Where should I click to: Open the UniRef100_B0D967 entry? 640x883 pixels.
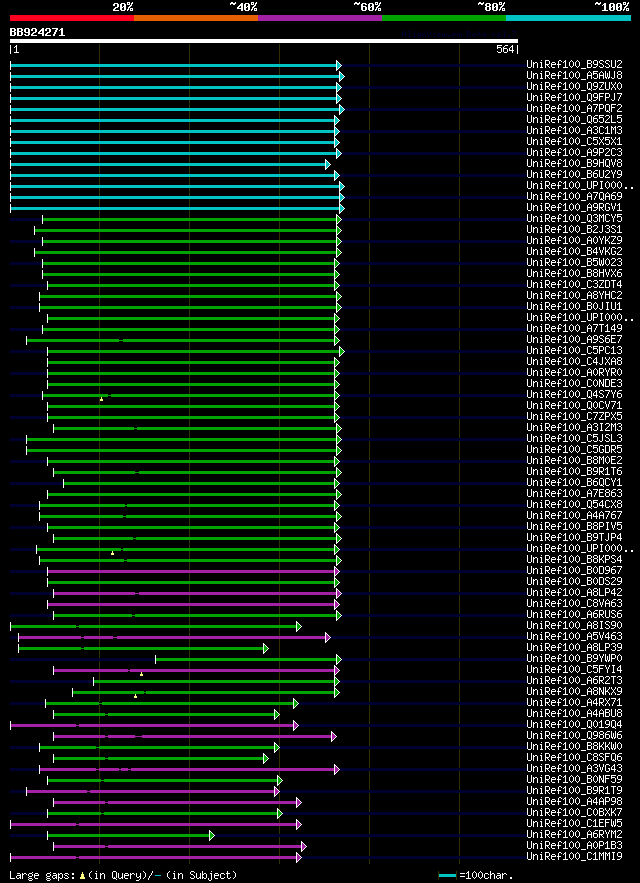pyautogui.click(x=574, y=570)
